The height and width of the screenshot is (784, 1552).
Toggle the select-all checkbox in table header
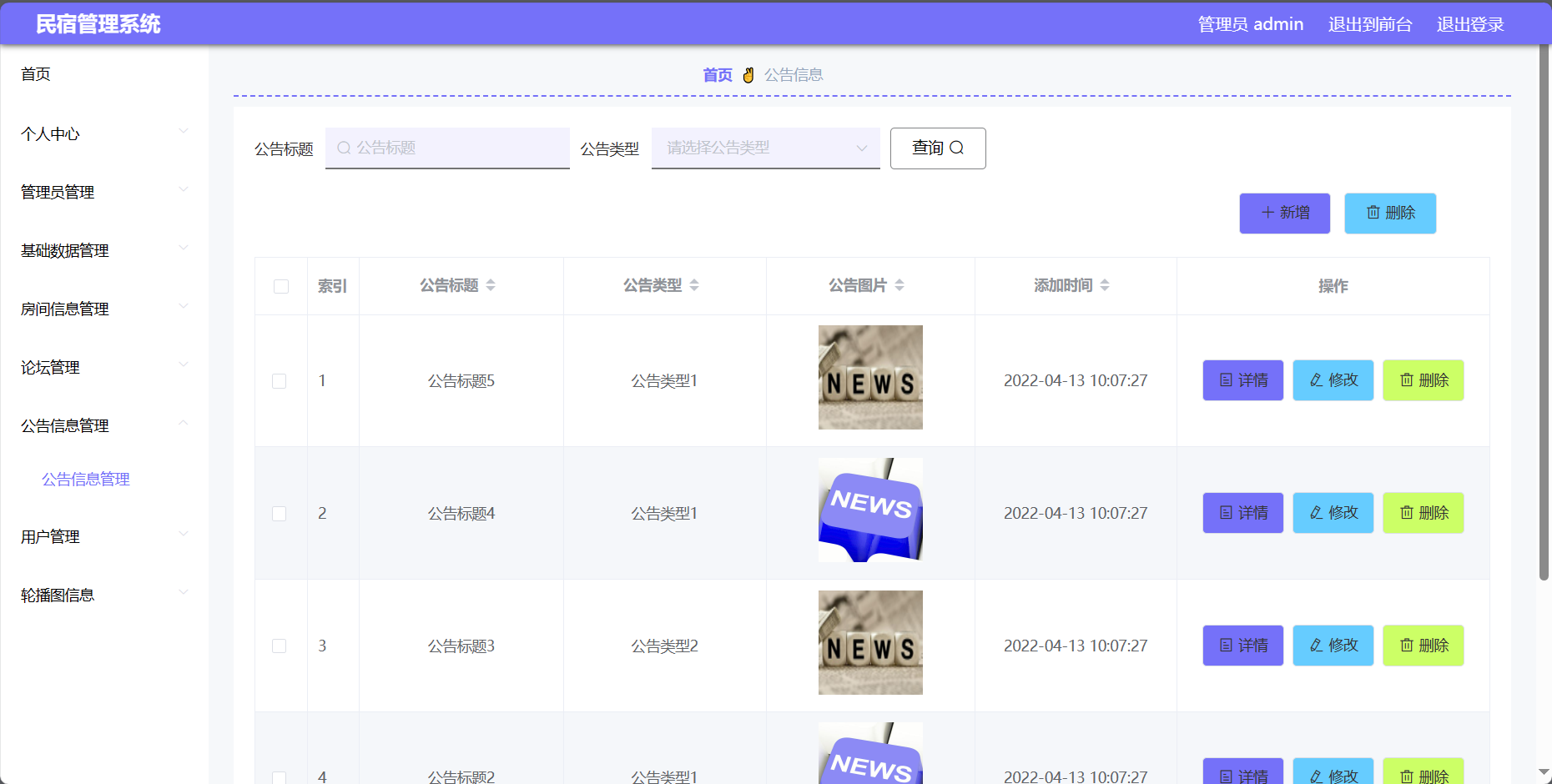point(281,286)
